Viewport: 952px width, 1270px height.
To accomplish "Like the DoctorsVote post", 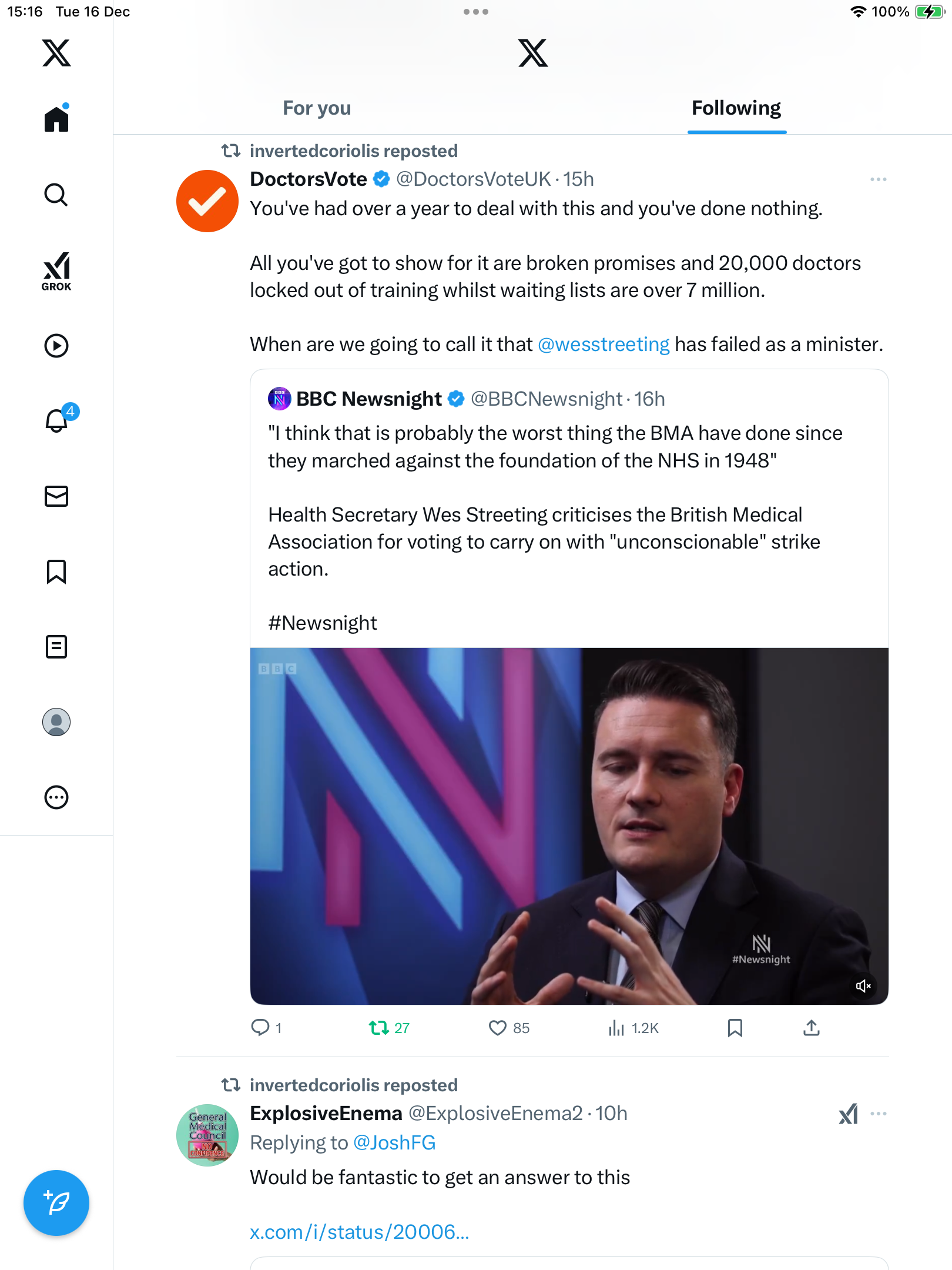I will coord(498,1028).
